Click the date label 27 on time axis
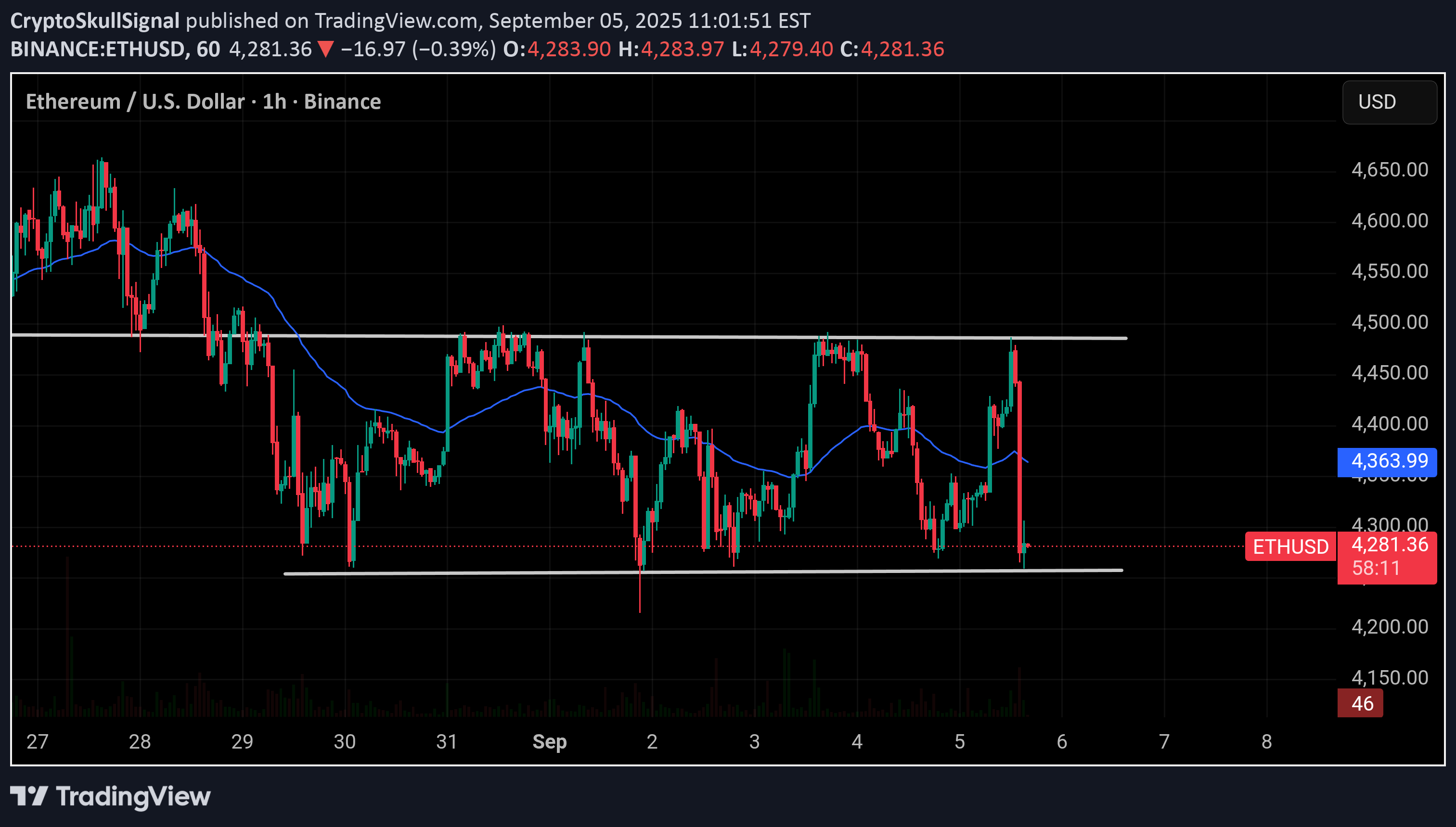The height and width of the screenshot is (827, 1456). click(38, 742)
